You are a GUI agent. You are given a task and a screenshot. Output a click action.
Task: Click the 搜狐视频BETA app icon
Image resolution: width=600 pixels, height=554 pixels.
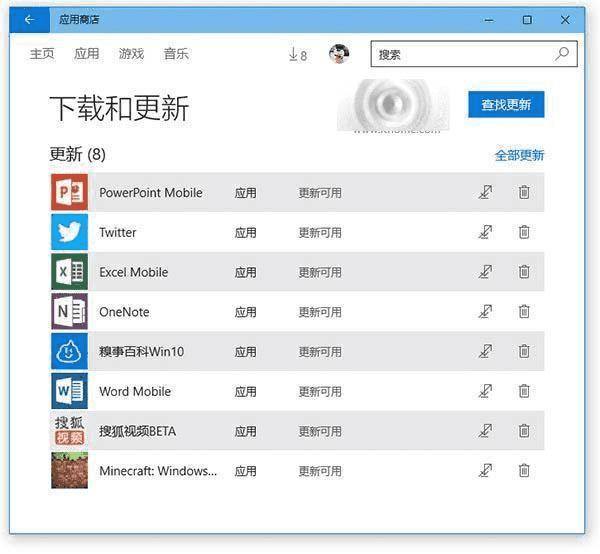[x=70, y=431]
